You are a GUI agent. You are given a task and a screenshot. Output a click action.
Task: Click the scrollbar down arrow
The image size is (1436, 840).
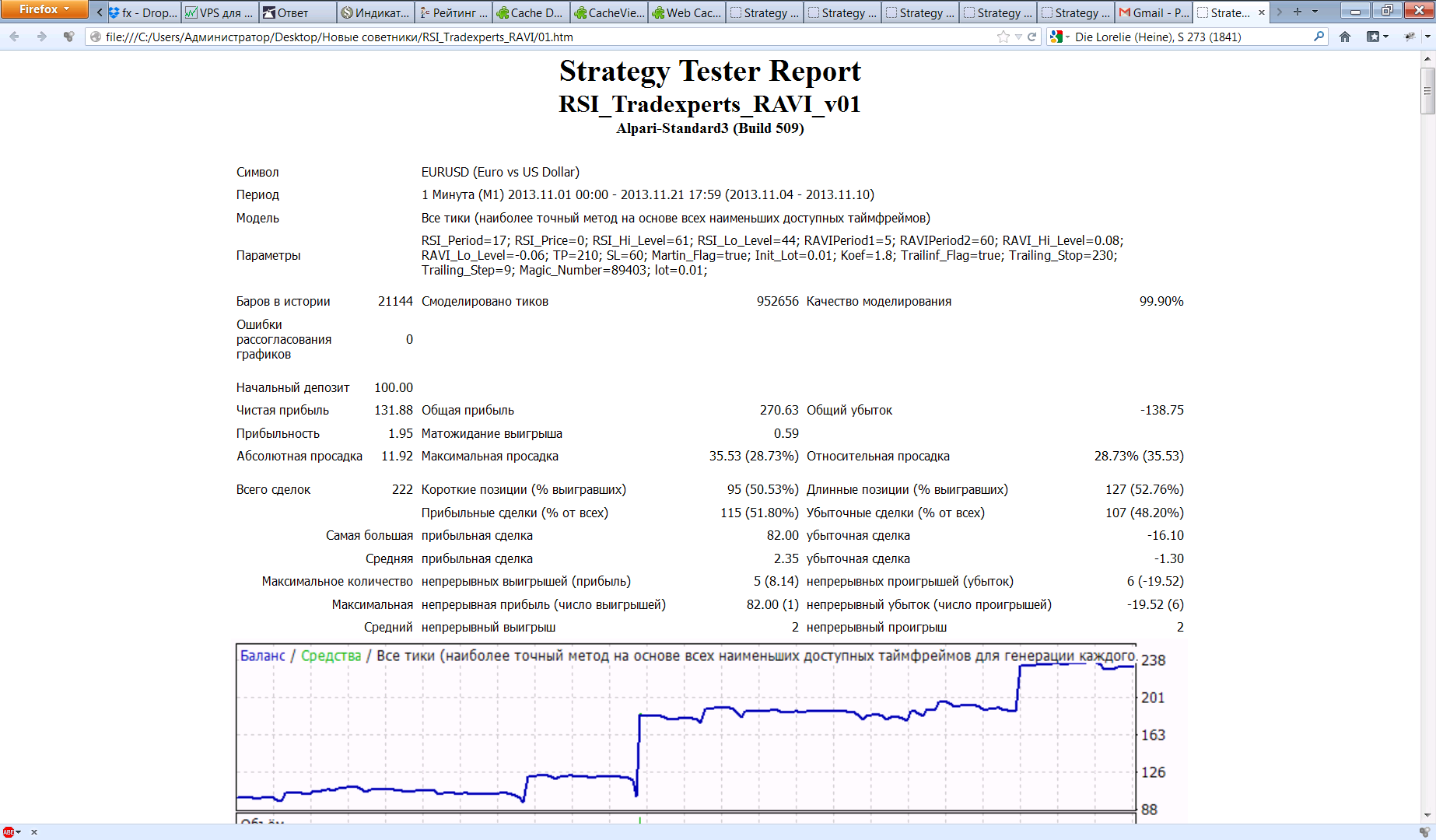coord(1427,815)
